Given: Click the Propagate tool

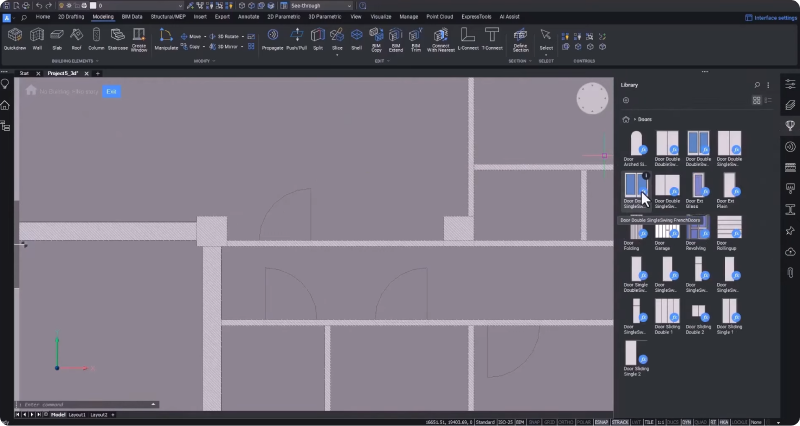Looking at the screenshot, I should click(272, 39).
